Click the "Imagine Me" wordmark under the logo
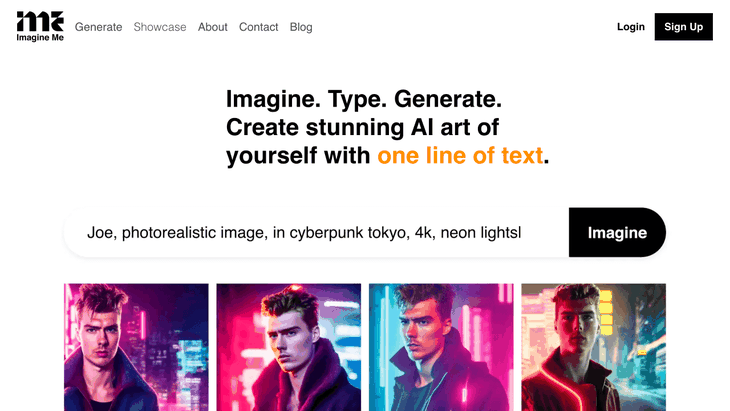Screen dimensions: 730x411 click(x=40, y=38)
